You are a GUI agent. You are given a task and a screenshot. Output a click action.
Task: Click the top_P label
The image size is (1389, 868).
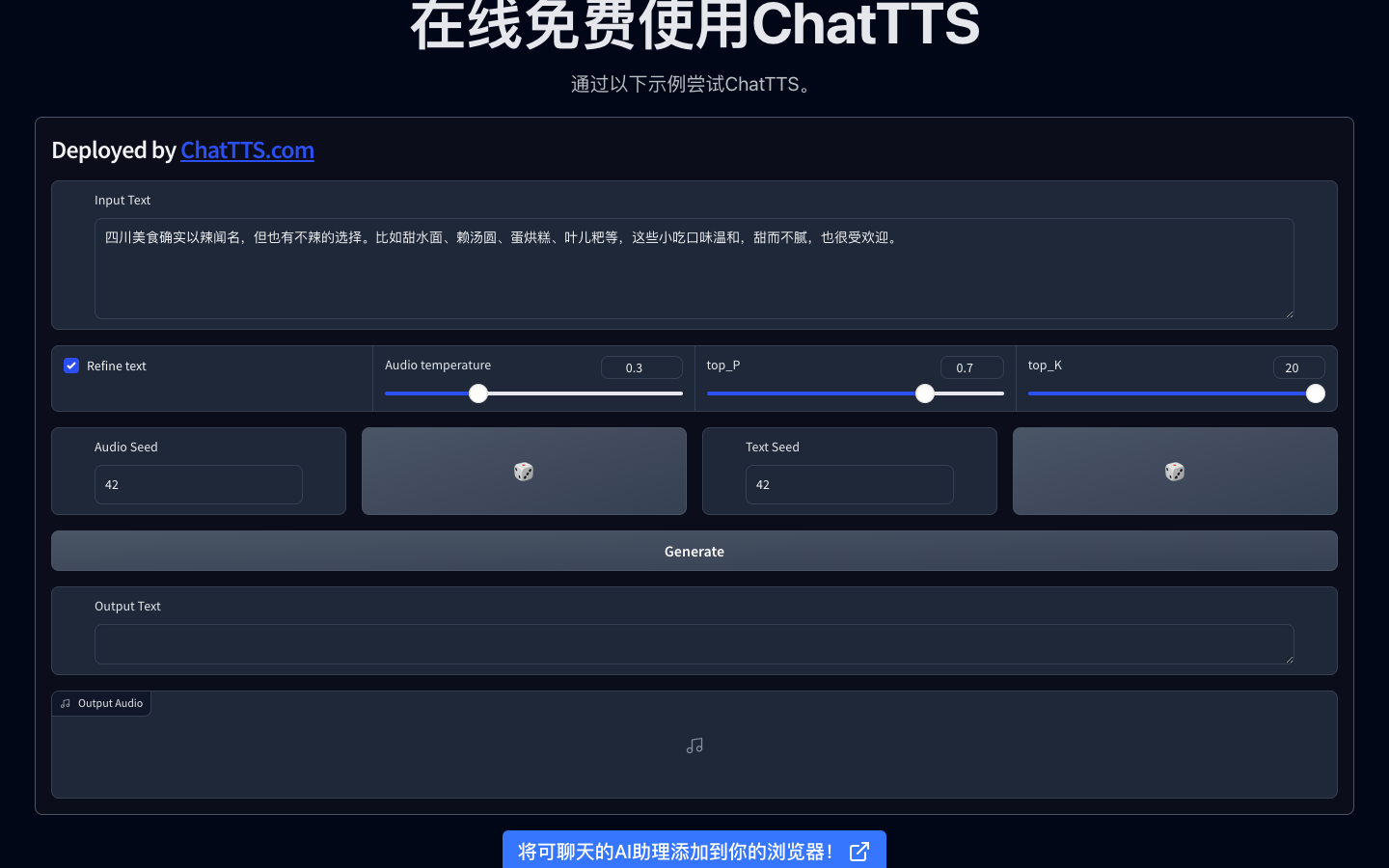pos(723,365)
